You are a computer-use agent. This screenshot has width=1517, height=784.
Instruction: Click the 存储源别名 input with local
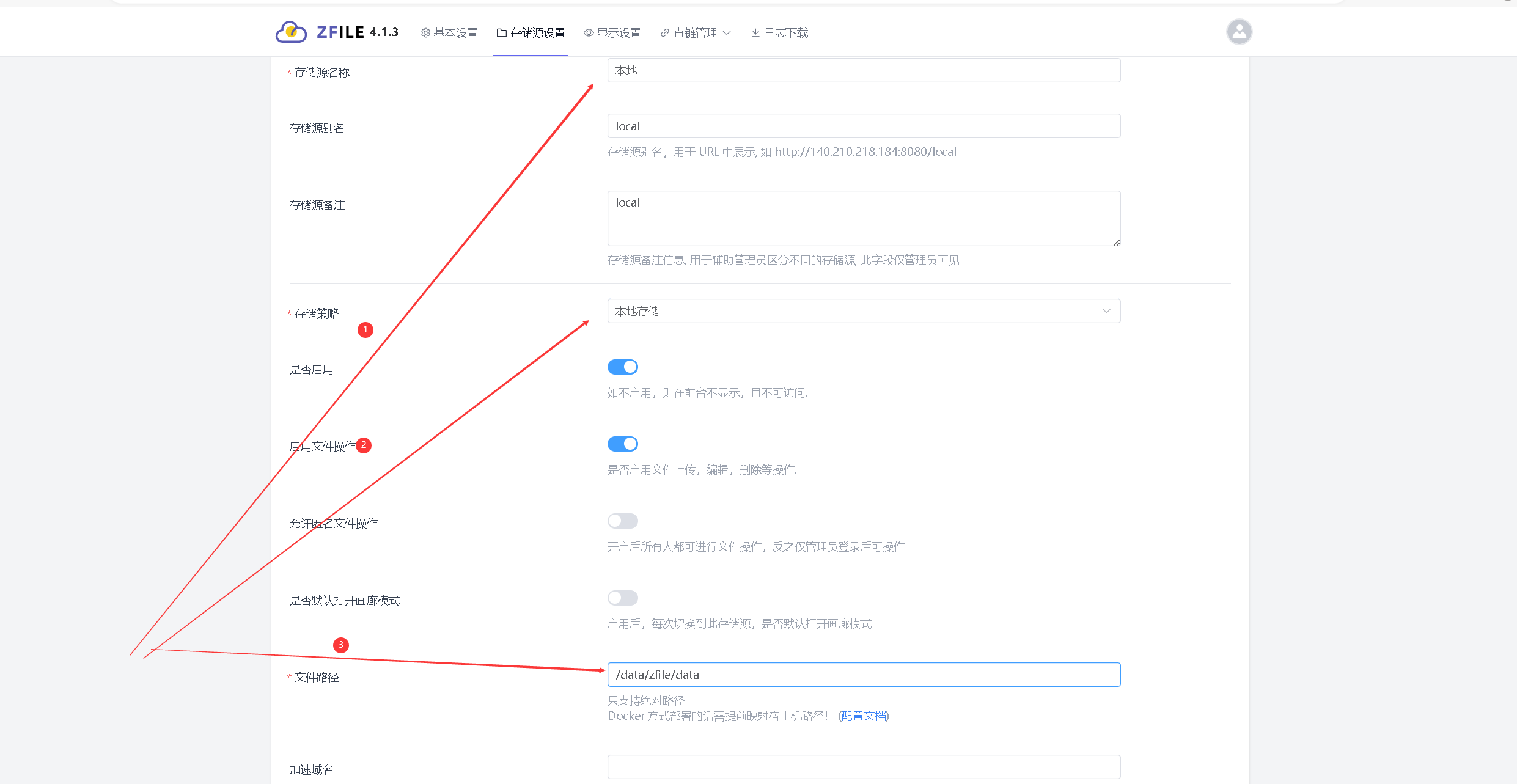pos(863,126)
